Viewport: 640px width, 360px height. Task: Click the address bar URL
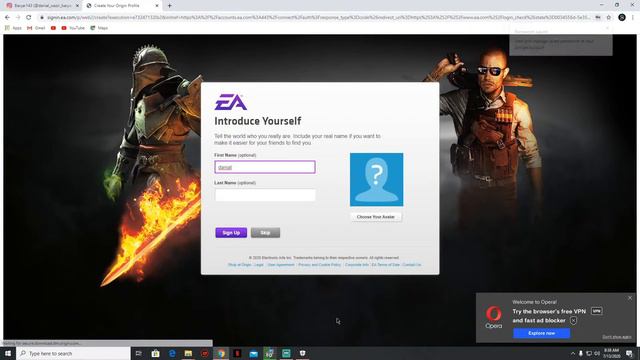coord(318,18)
